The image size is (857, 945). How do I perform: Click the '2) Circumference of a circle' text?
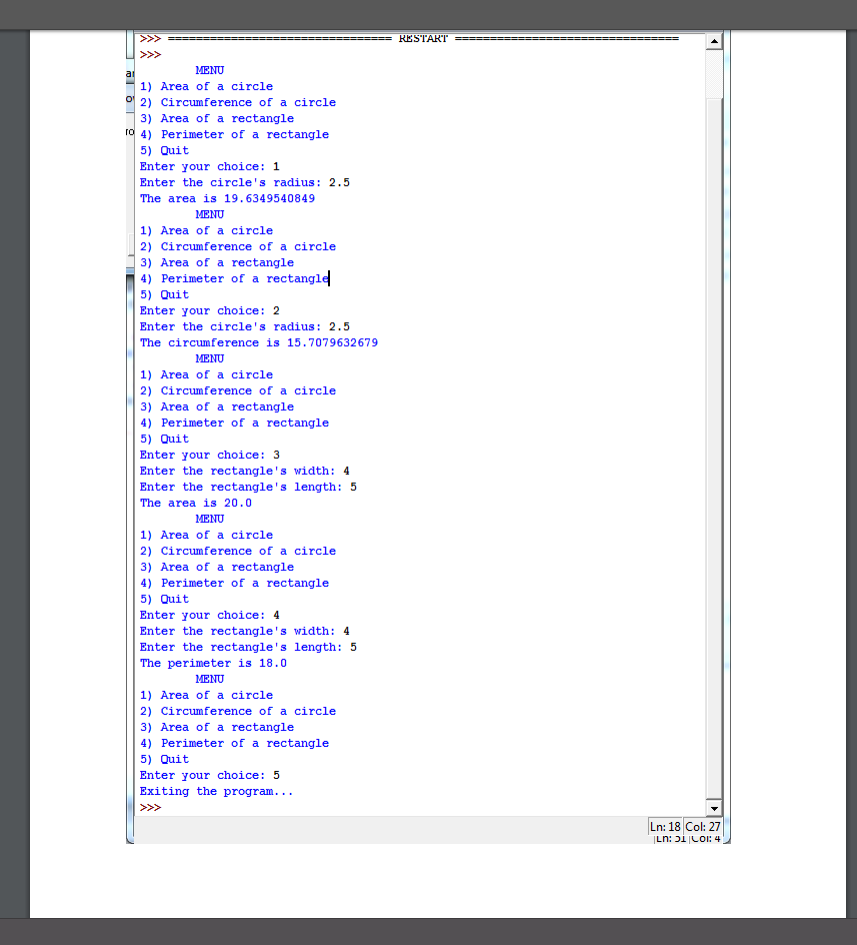pos(238,102)
